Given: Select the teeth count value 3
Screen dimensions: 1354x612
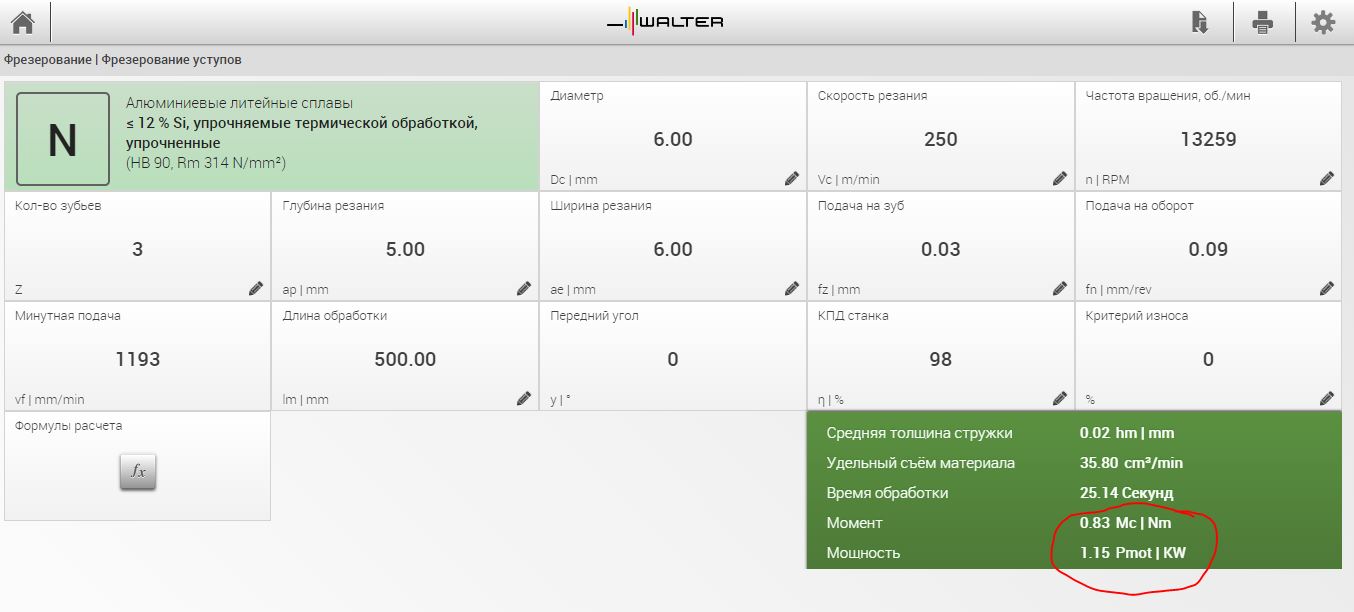Looking at the screenshot, I should [138, 249].
